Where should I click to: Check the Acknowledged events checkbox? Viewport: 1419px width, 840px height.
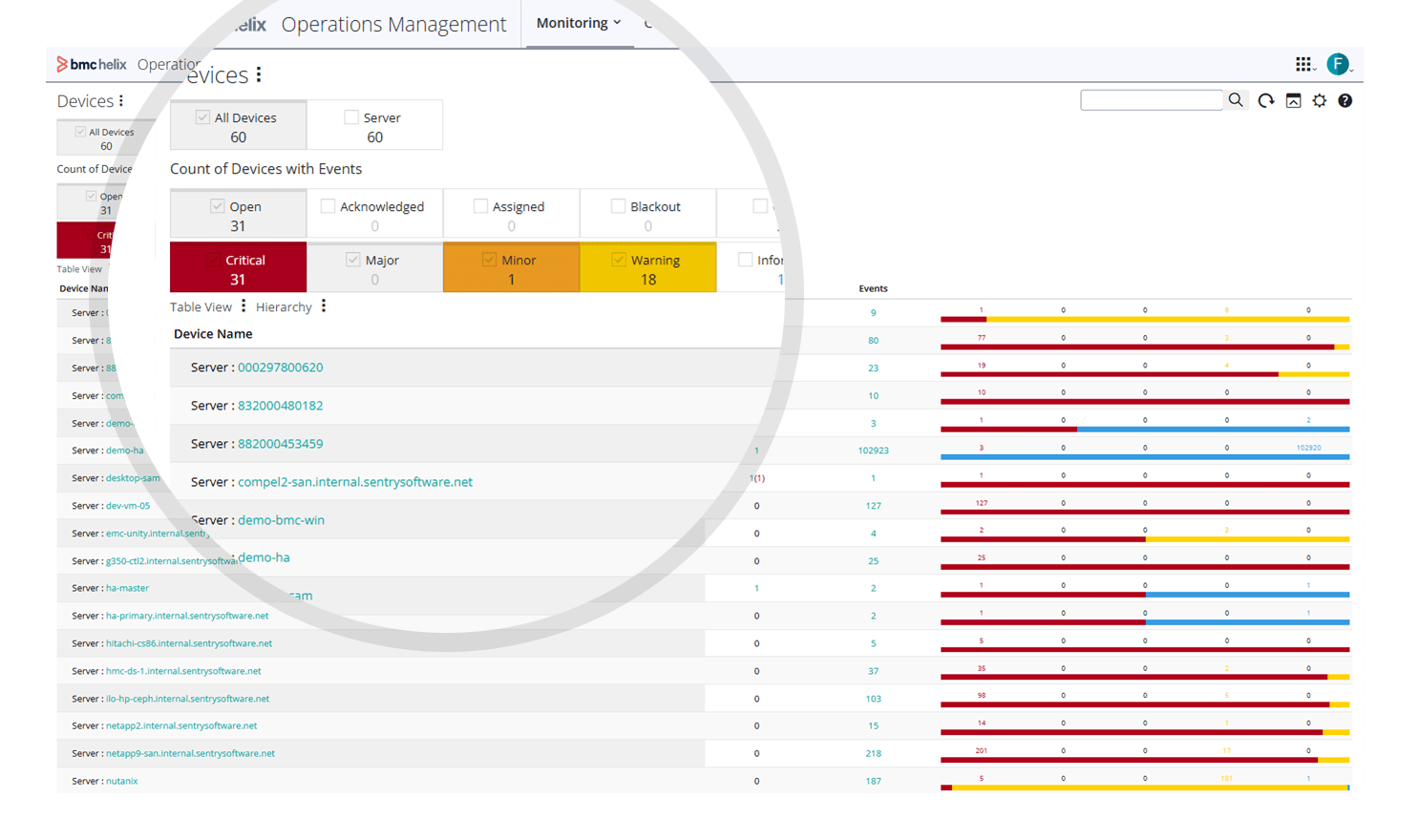pyautogui.click(x=328, y=205)
